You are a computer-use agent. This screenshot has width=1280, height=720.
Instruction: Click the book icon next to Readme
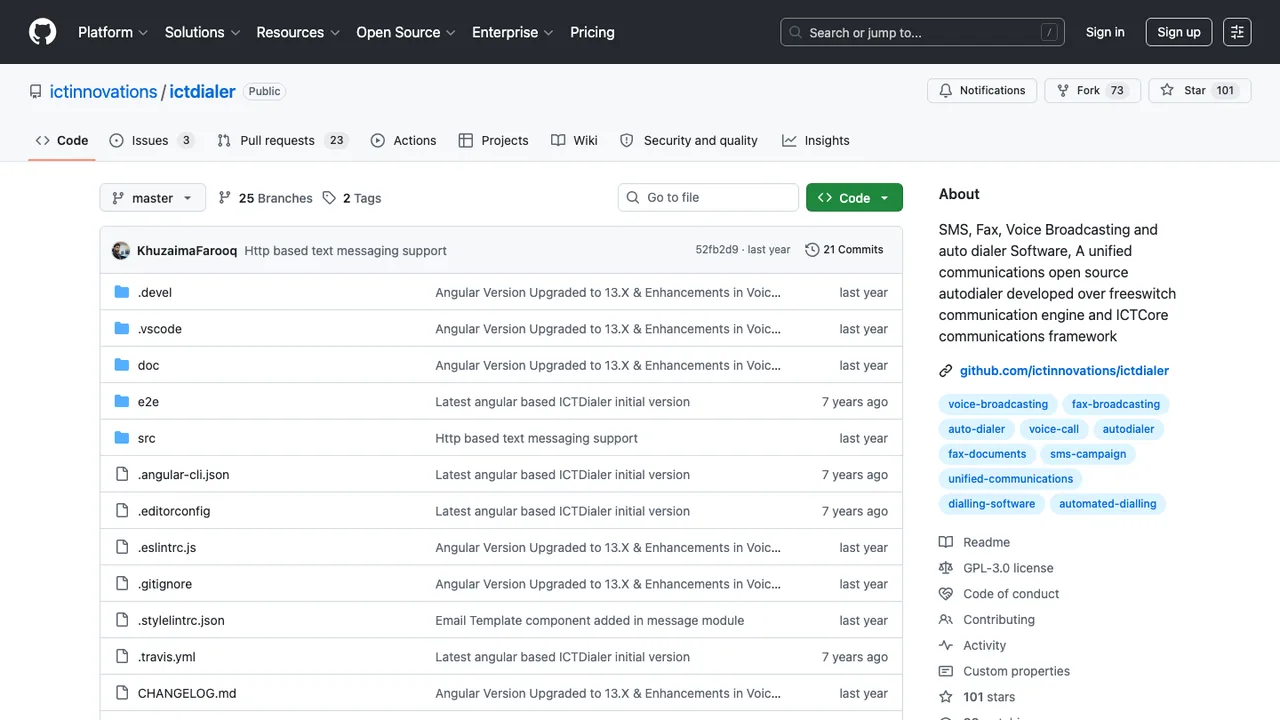click(946, 542)
